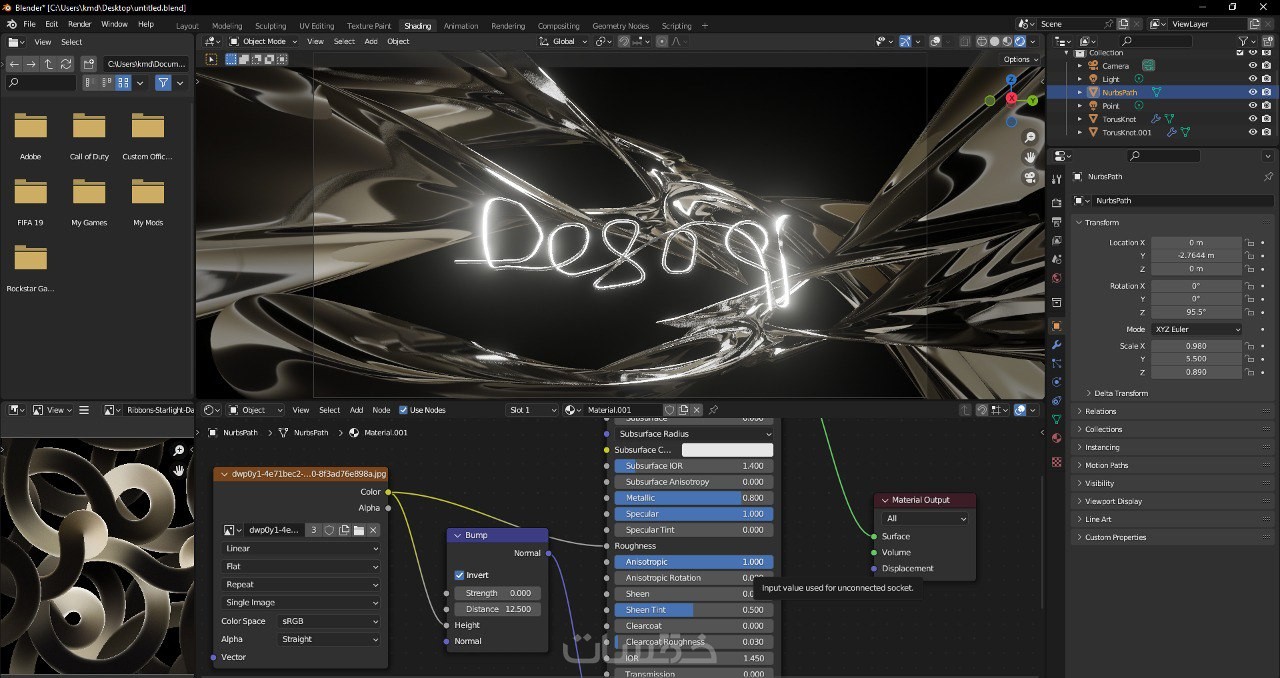This screenshot has width=1280, height=678.
Task: Enable the Invert checkbox in Bump node
Action: coord(460,575)
